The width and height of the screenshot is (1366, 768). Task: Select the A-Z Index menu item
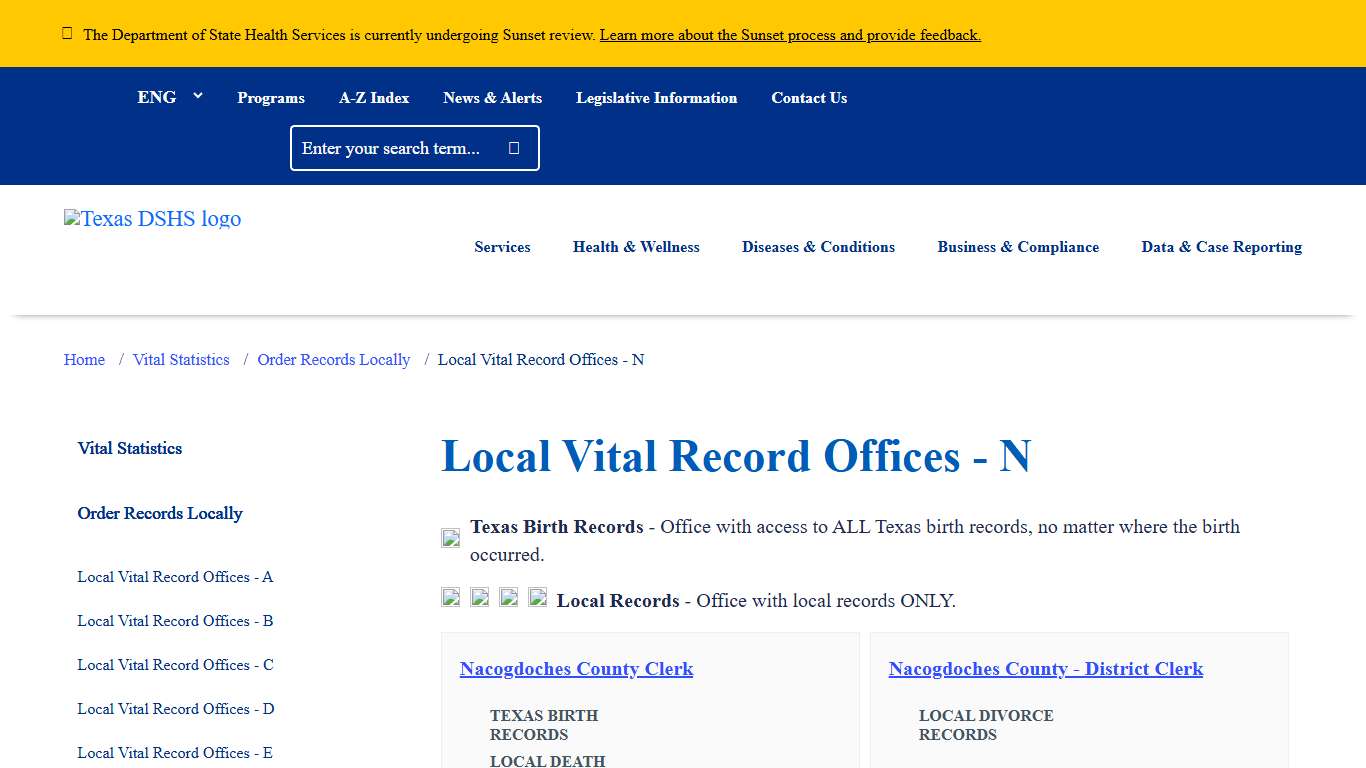click(x=374, y=97)
